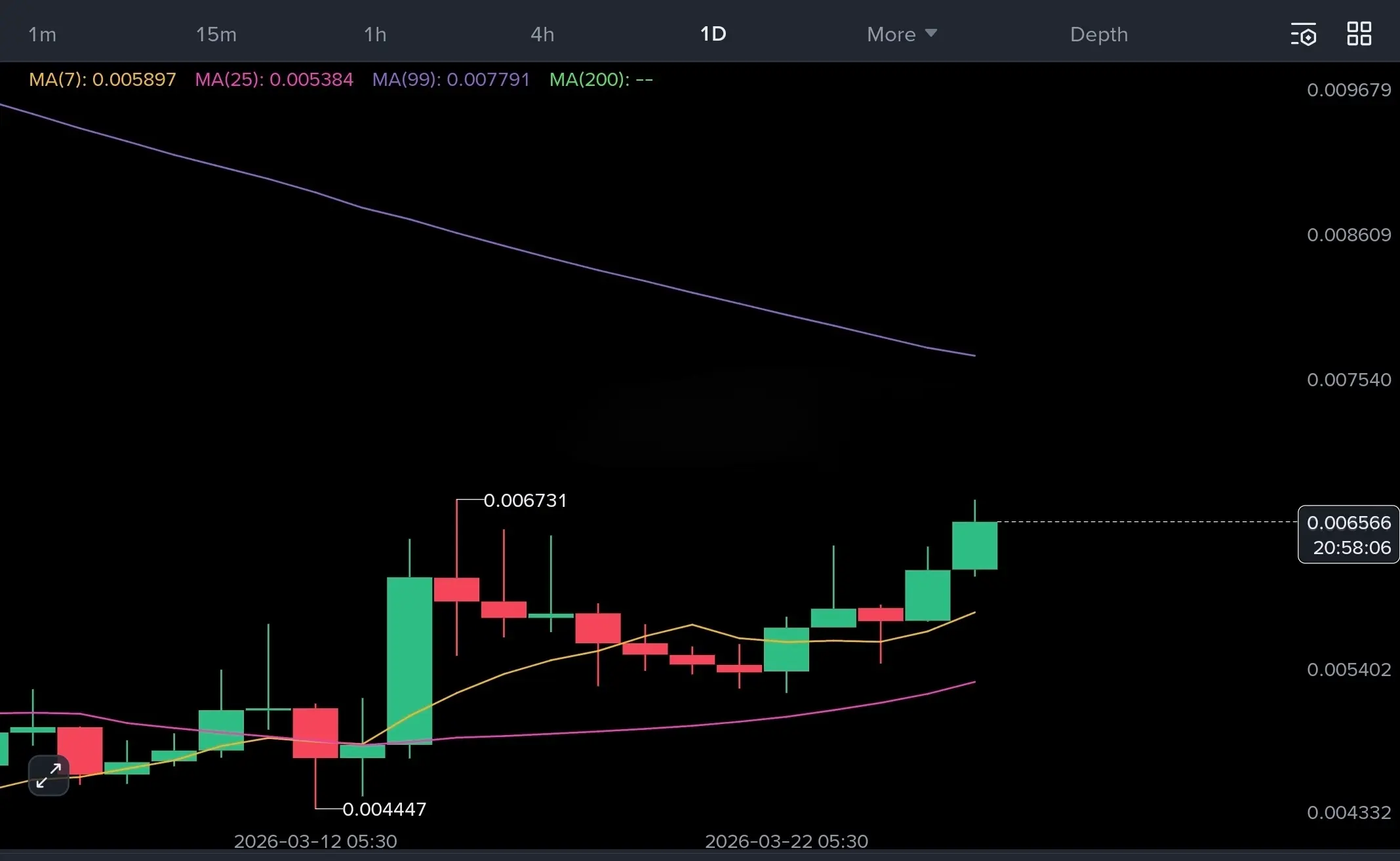Click the MA(25) indicator label
The width and height of the screenshot is (1400, 861).
[274, 79]
